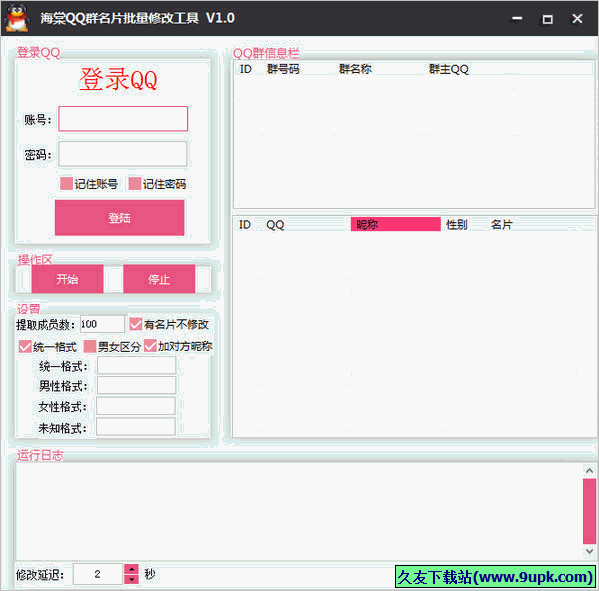Click the 群主QQ column header
The image size is (599, 591).
[448, 69]
